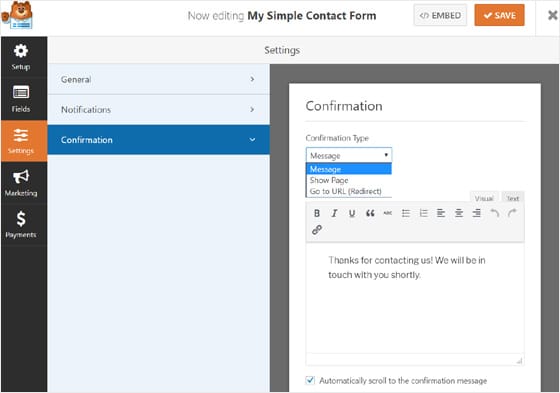Click the Confirmation heading
Viewport: 560px width, 393px height.
(344, 106)
